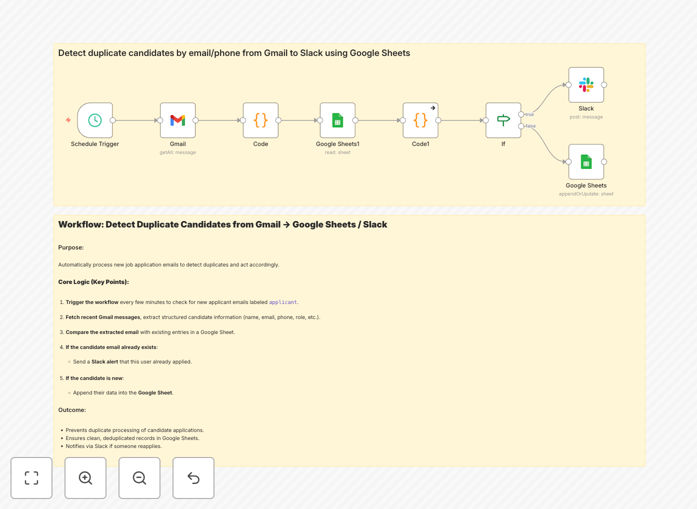Screen dimensions: 697x509
Task: Click the purple 'applicant' label text
Action: click(x=283, y=302)
